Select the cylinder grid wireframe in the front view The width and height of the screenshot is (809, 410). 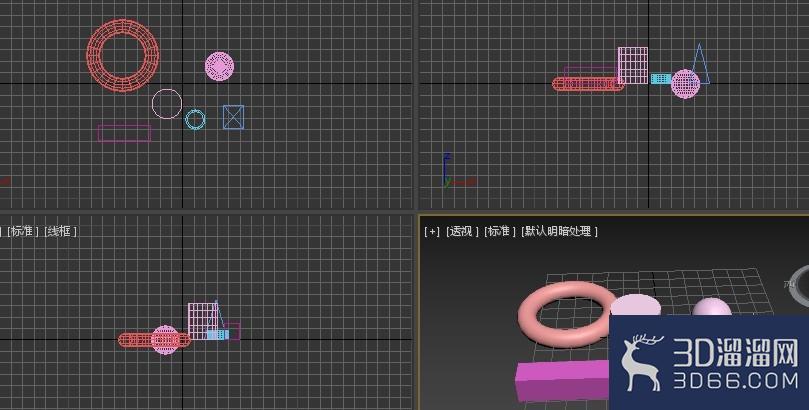click(x=633, y=65)
